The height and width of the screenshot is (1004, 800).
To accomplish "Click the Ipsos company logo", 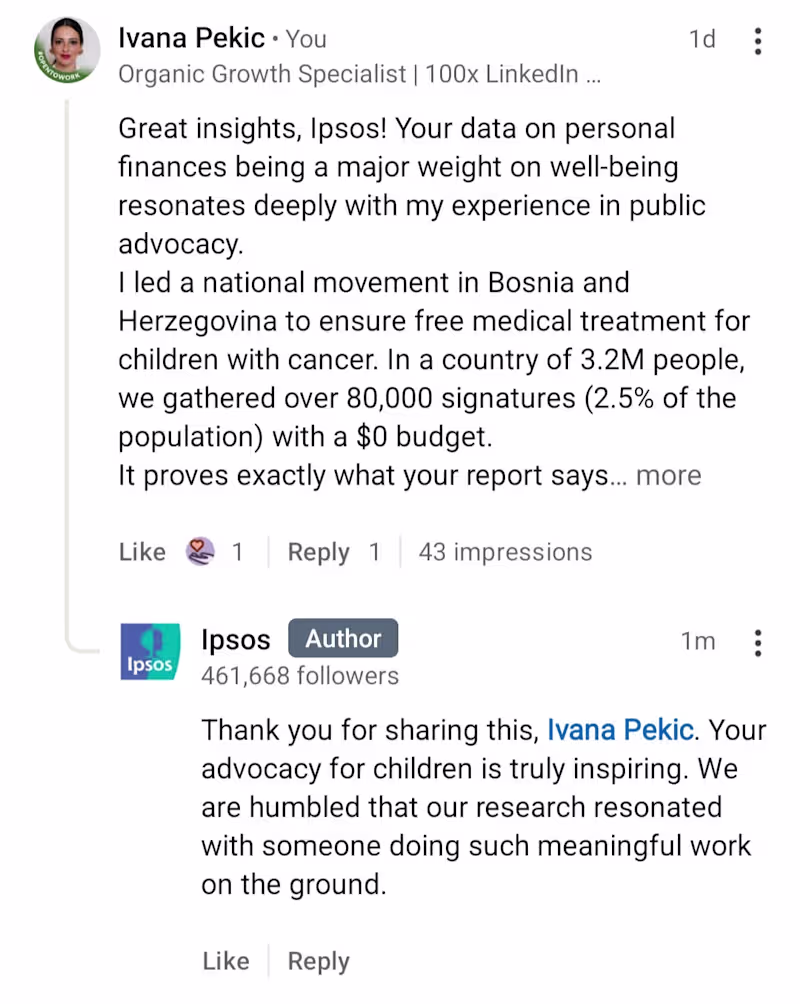I will tap(150, 652).
